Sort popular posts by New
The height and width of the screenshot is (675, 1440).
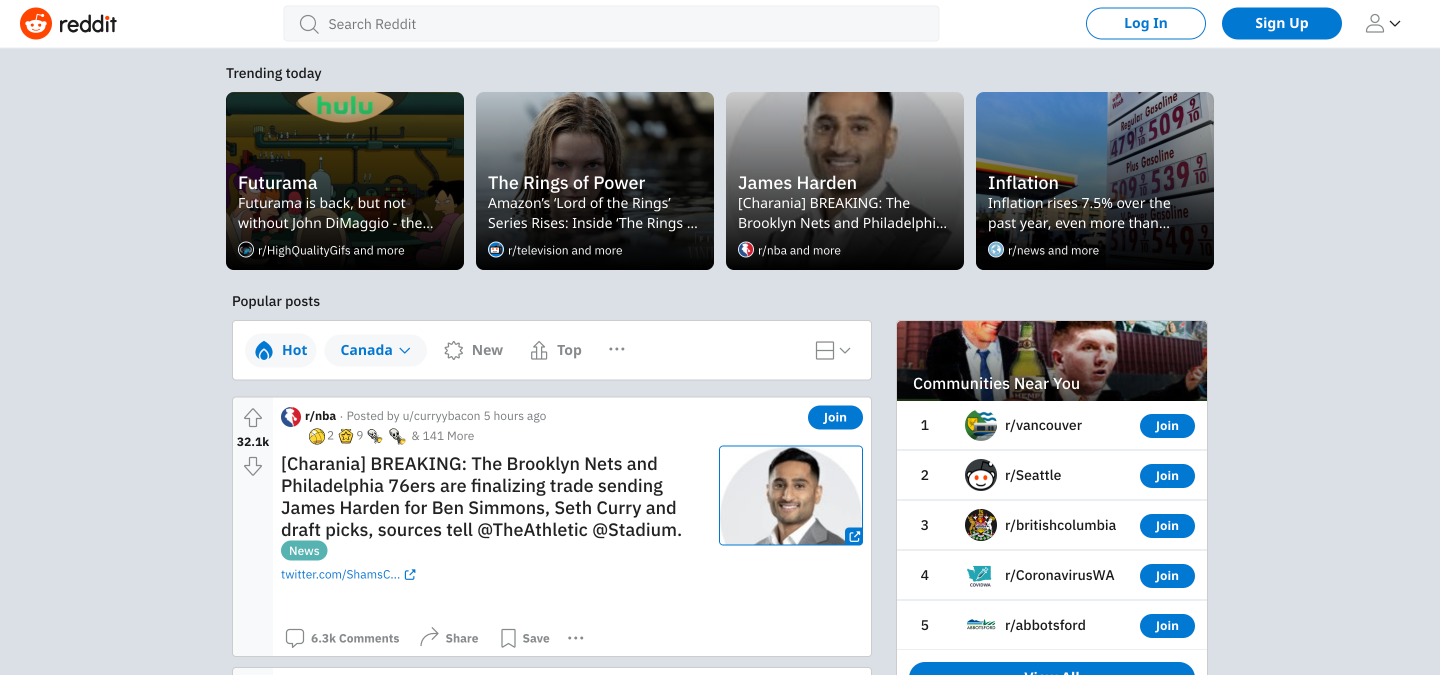[473, 350]
